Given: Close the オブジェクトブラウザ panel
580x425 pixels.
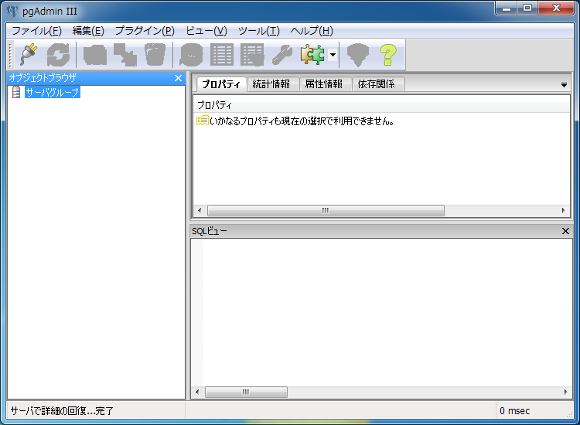Looking at the screenshot, I should (178, 78).
